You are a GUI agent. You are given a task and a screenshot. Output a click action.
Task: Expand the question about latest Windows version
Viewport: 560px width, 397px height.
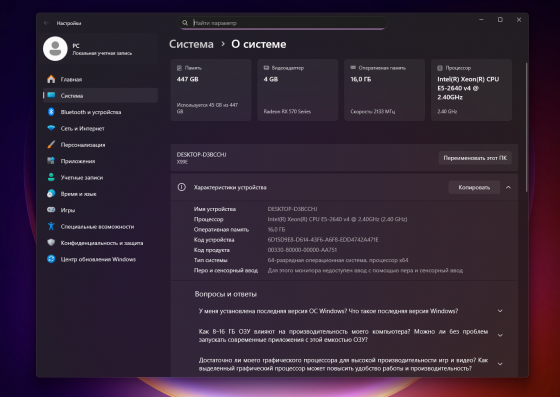(500, 311)
